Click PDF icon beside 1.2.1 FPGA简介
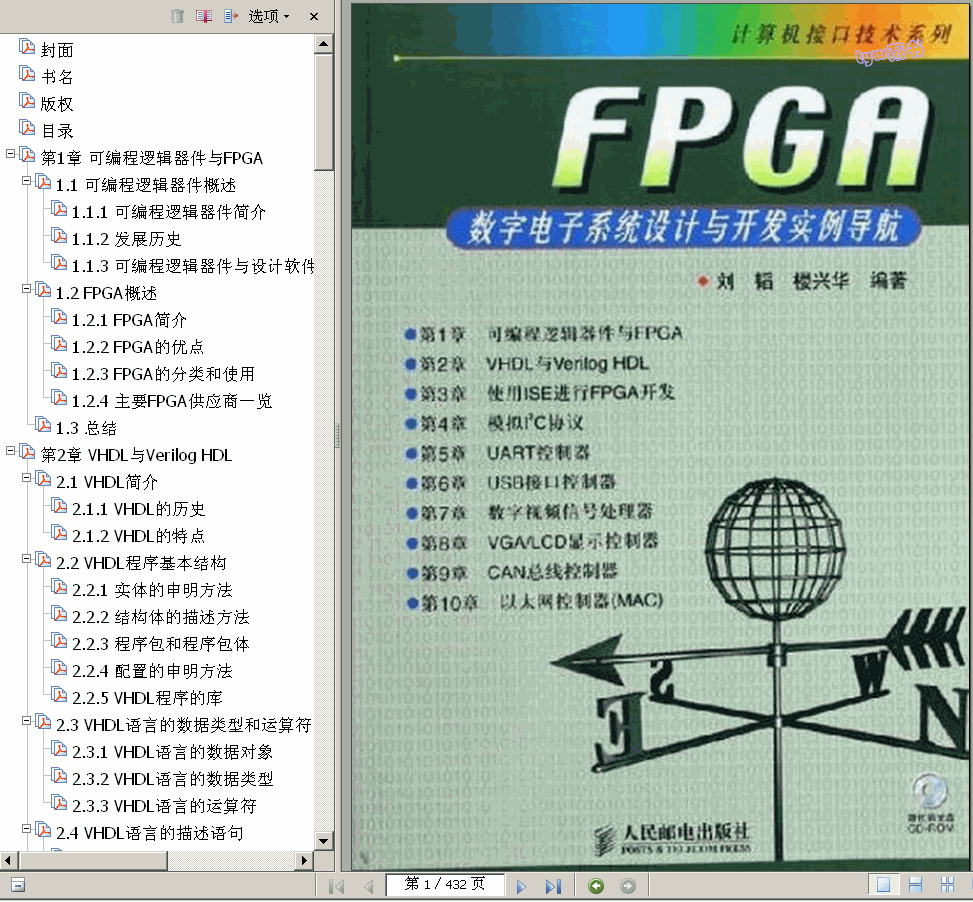Screen dimensions: 973x902 pos(59,317)
